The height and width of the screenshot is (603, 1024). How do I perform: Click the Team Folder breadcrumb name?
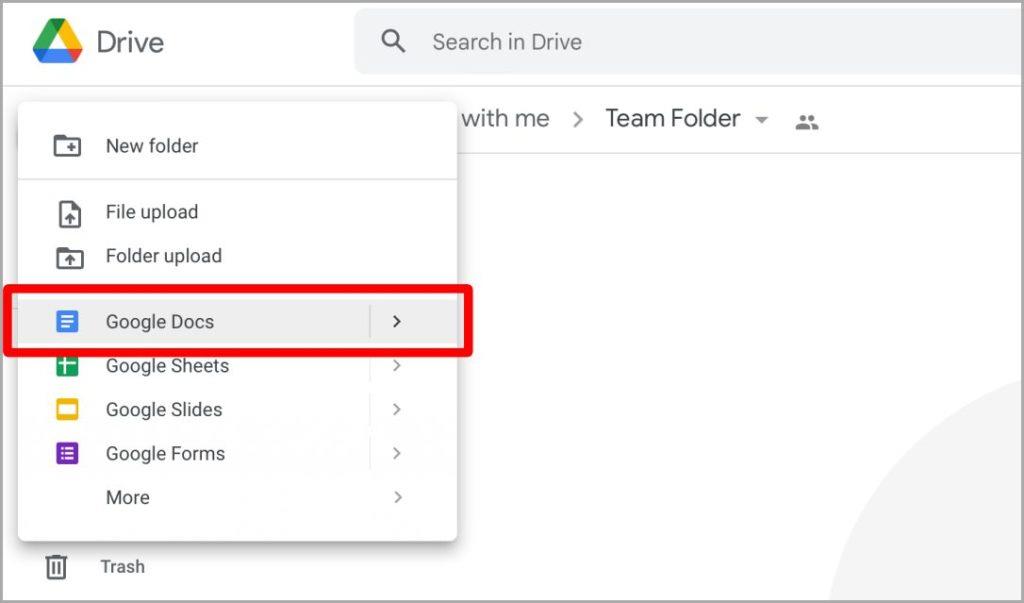[673, 118]
